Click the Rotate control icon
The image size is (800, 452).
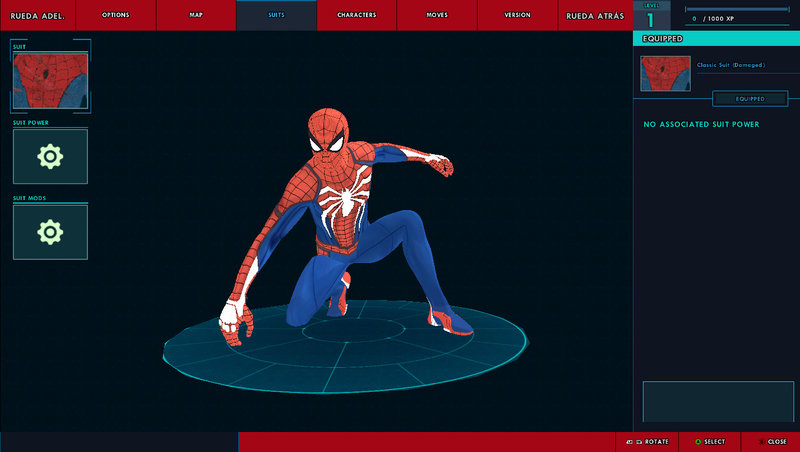(x=634, y=442)
